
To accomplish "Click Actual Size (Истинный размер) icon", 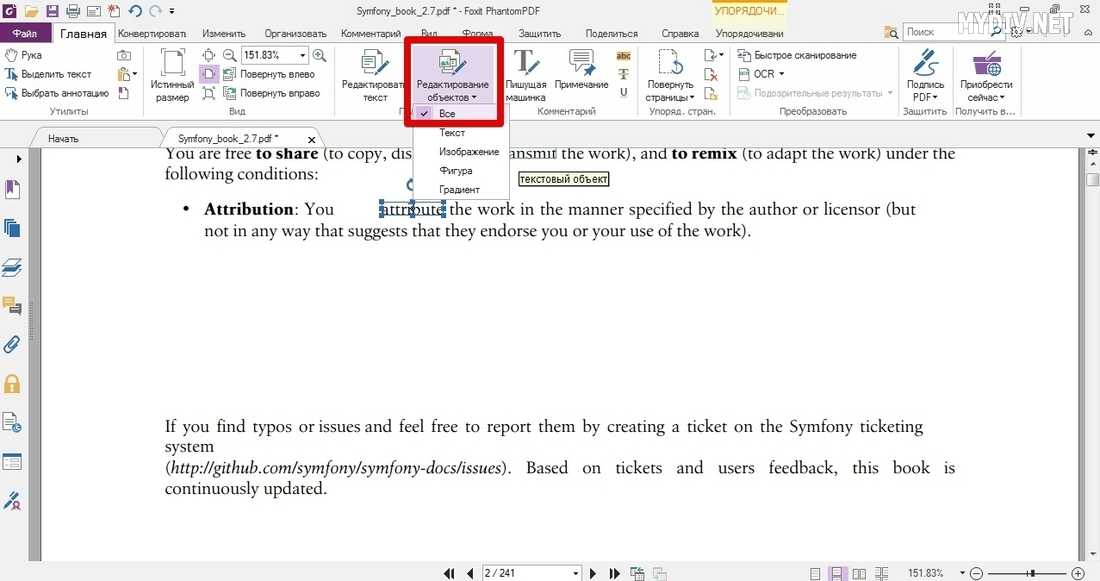I will point(172,75).
